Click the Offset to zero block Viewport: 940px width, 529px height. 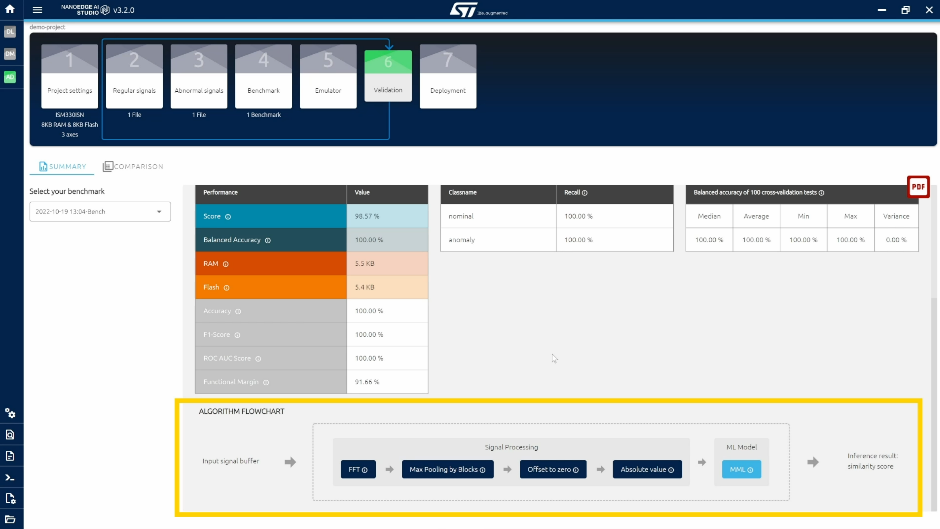point(553,469)
